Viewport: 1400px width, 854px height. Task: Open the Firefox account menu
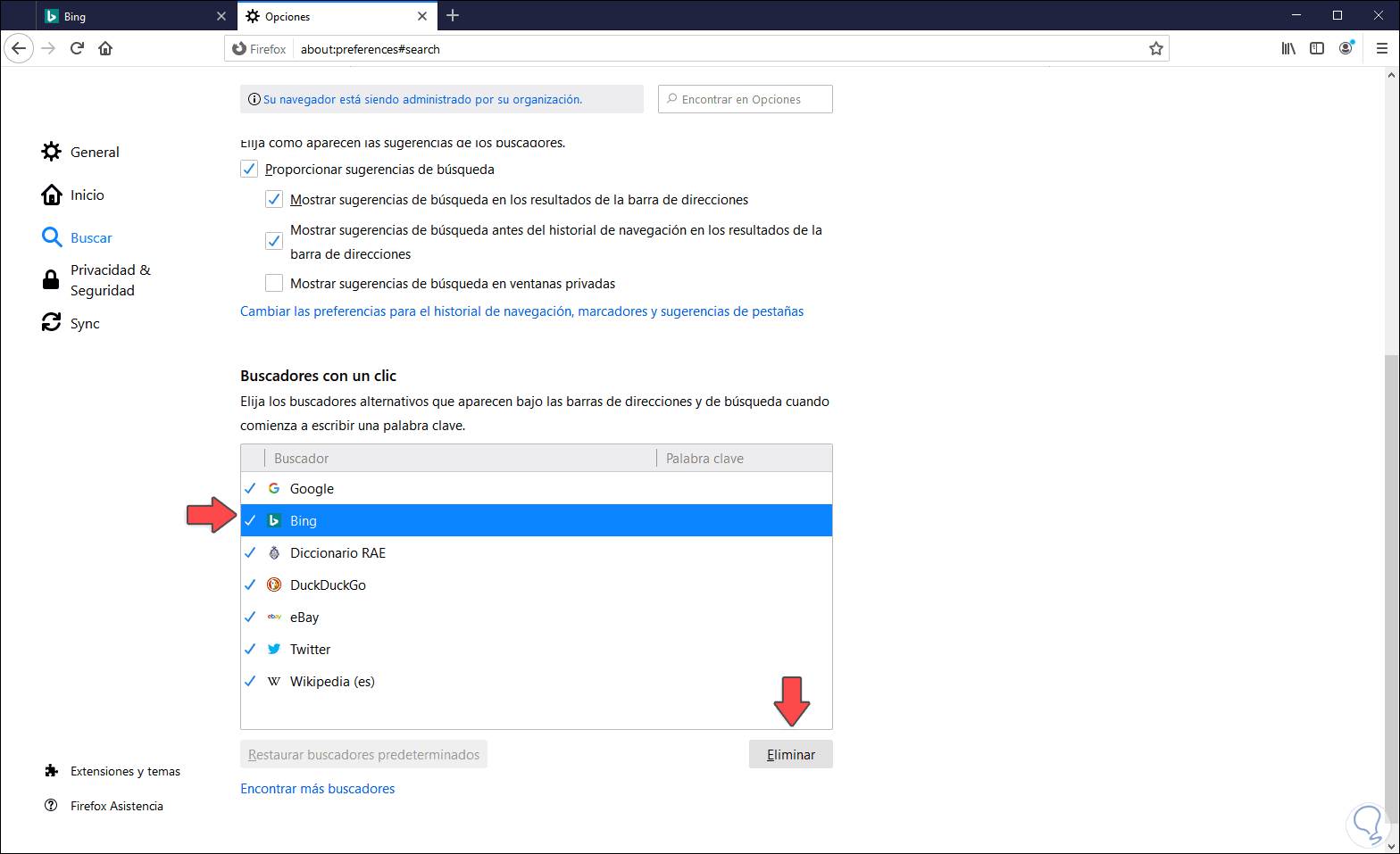[1346, 48]
